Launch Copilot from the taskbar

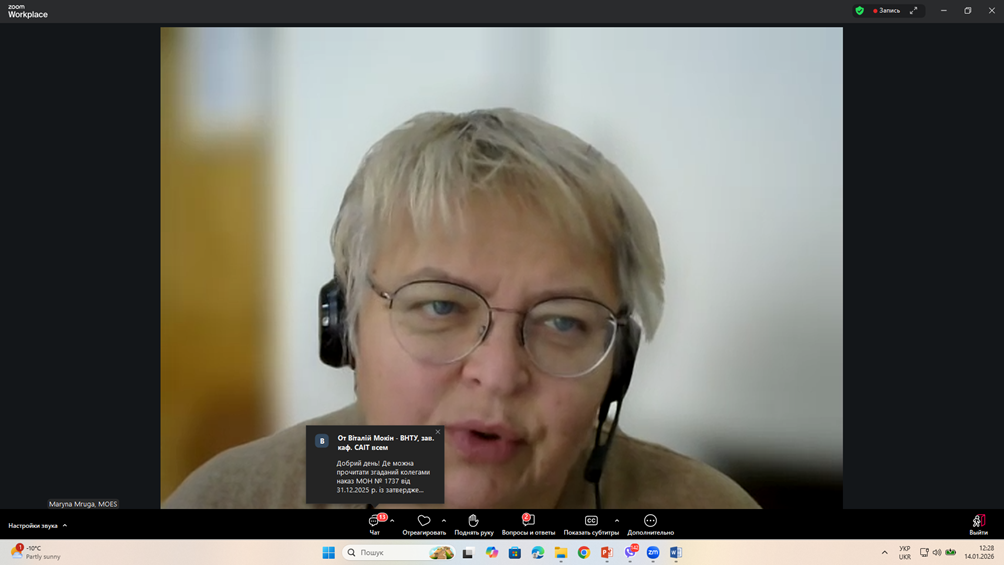(x=492, y=552)
